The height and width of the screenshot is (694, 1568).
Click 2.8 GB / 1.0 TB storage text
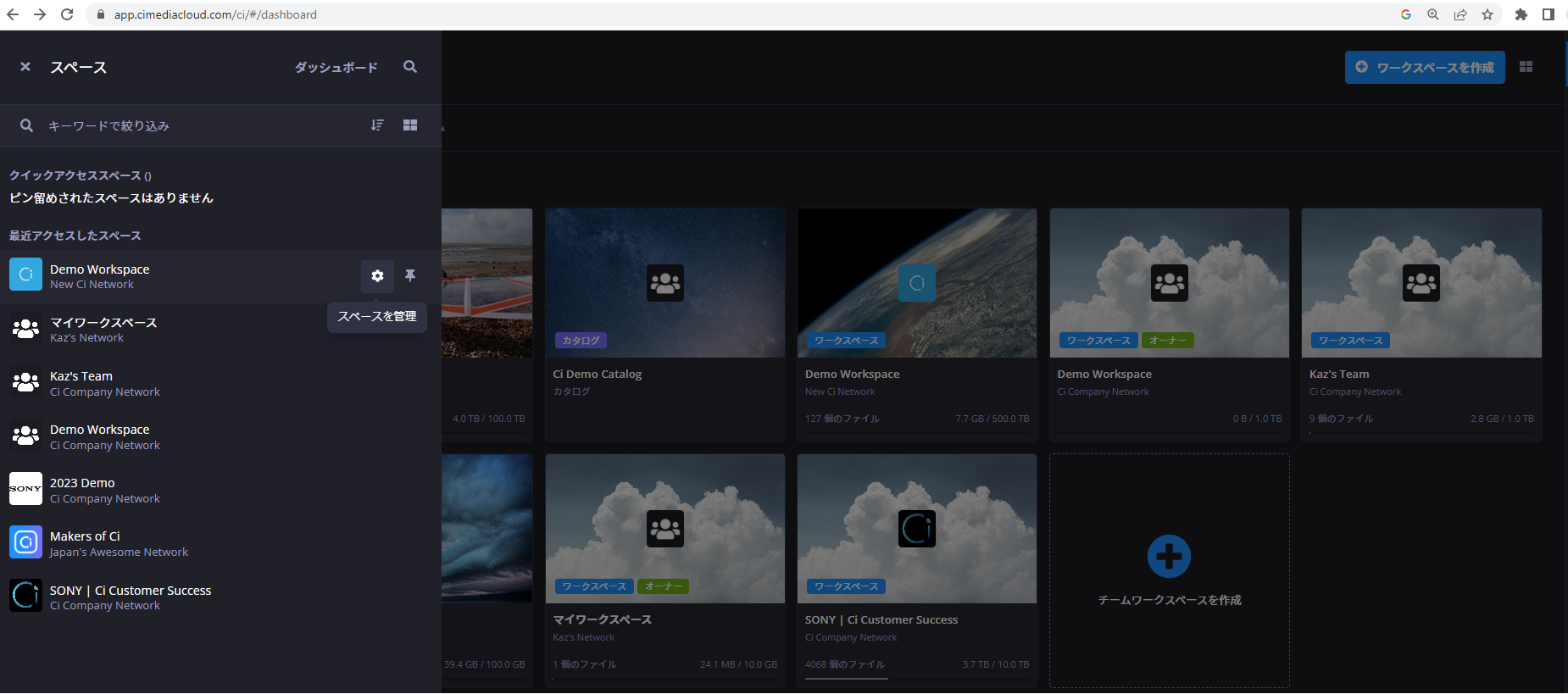tap(1502, 419)
